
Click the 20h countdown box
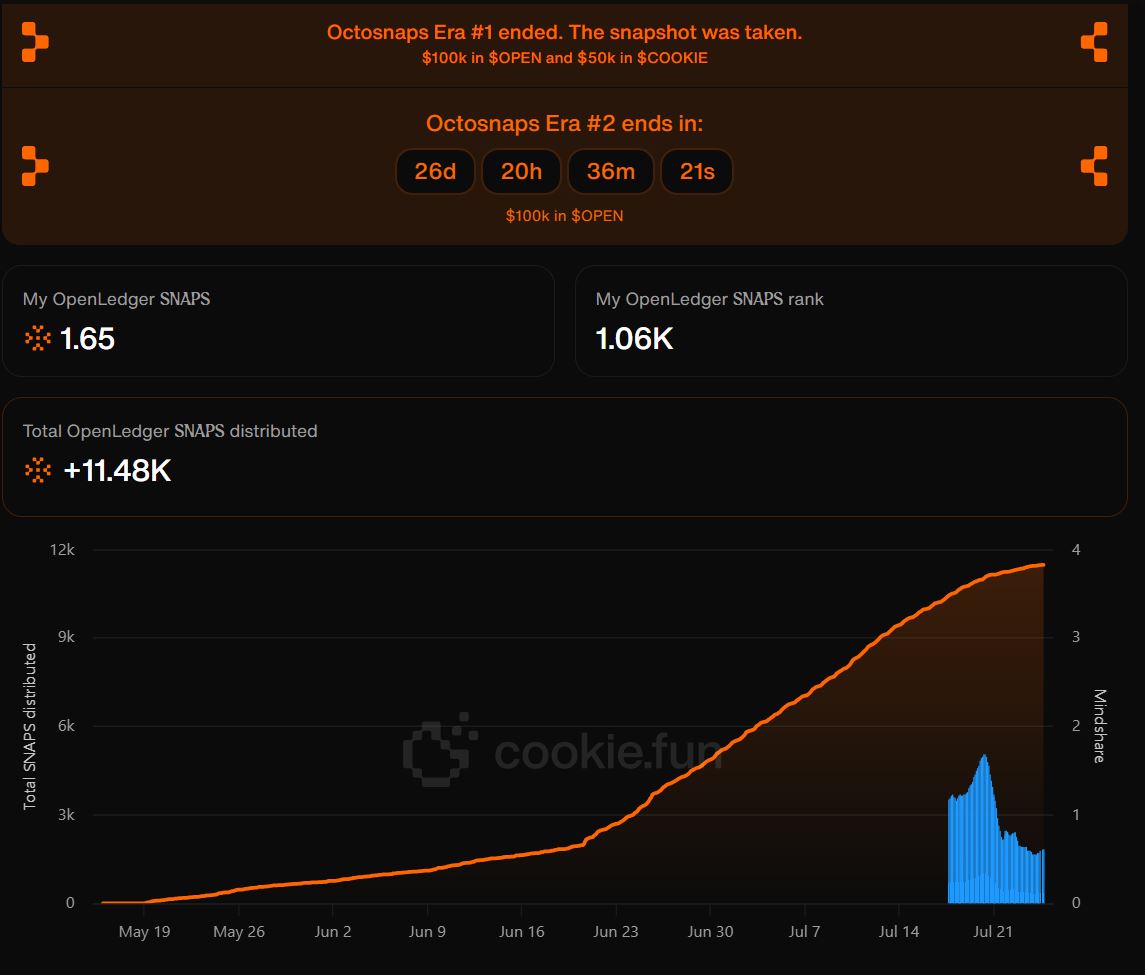(521, 172)
